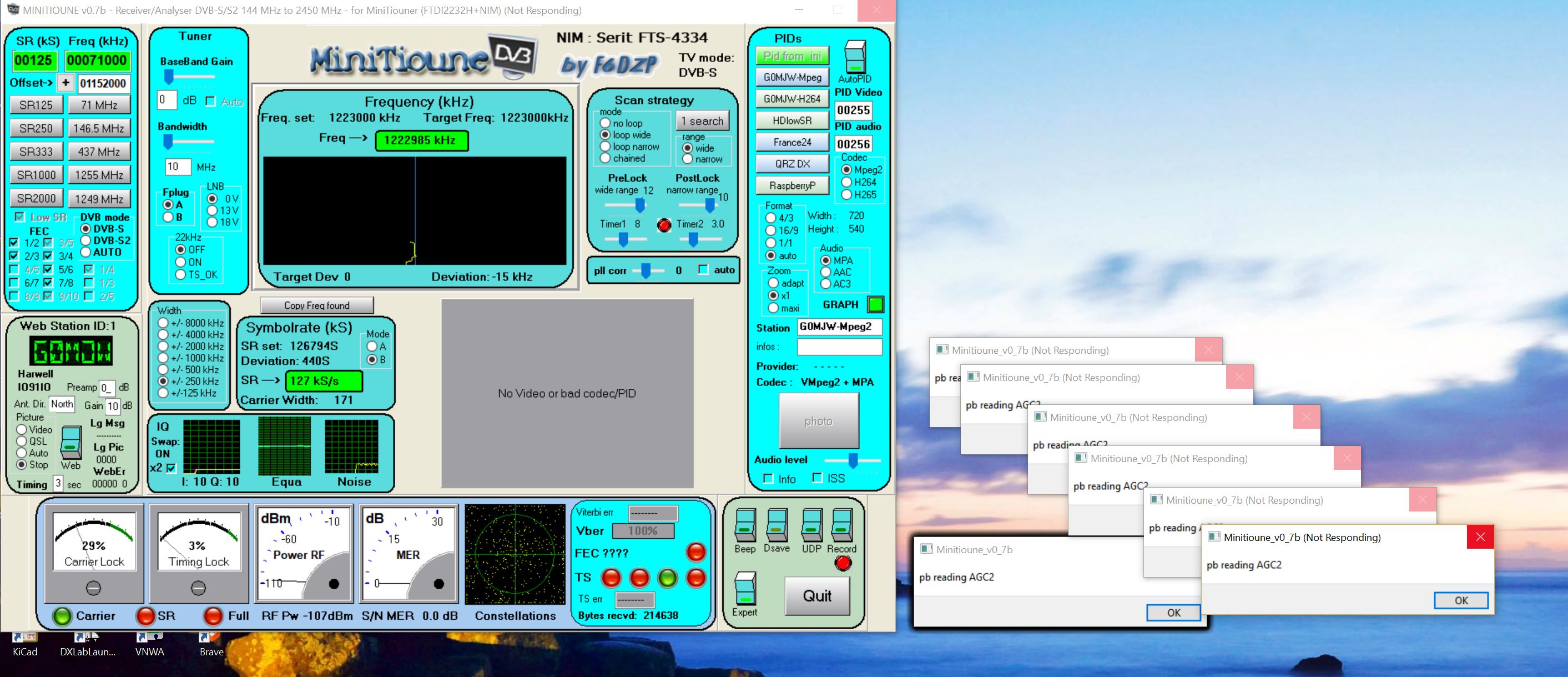Image resolution: width=1568 pixels, height=677 pixels.
Task: Click the MER dB meter
Action: (409, 553)
